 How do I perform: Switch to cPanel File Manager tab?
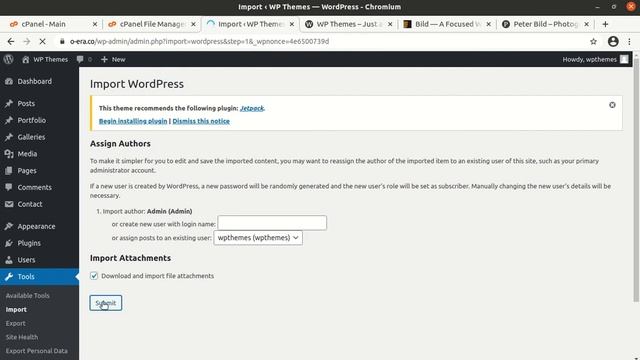pos(153,24)
